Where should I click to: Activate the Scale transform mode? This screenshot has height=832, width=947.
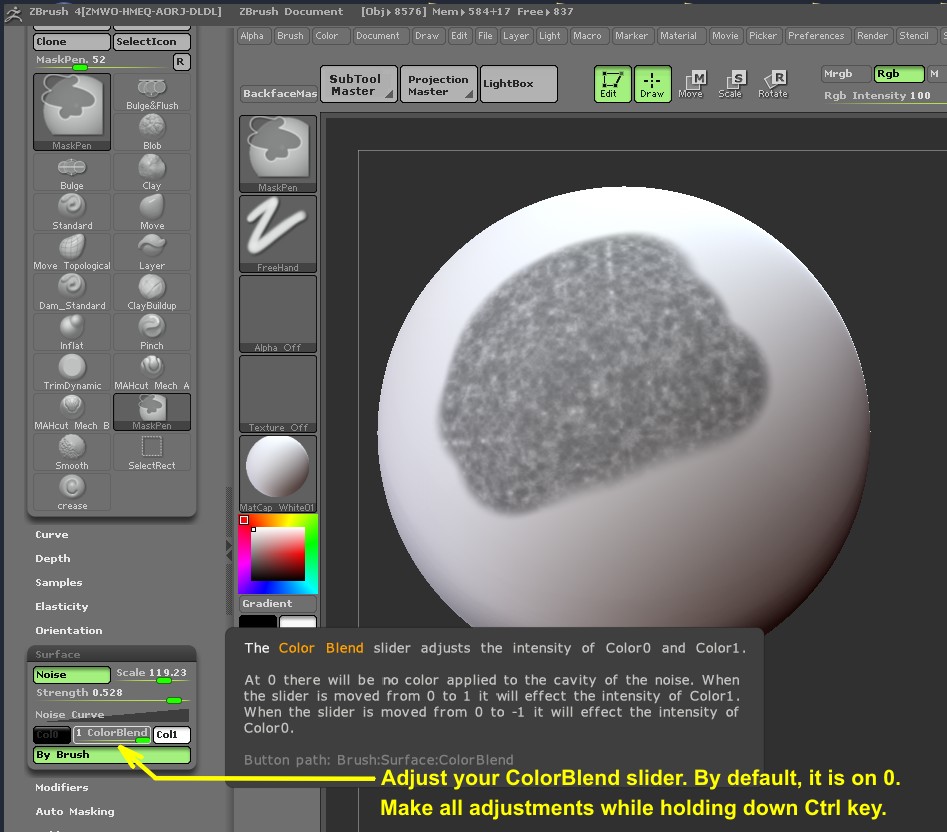(x=730, y=84)
